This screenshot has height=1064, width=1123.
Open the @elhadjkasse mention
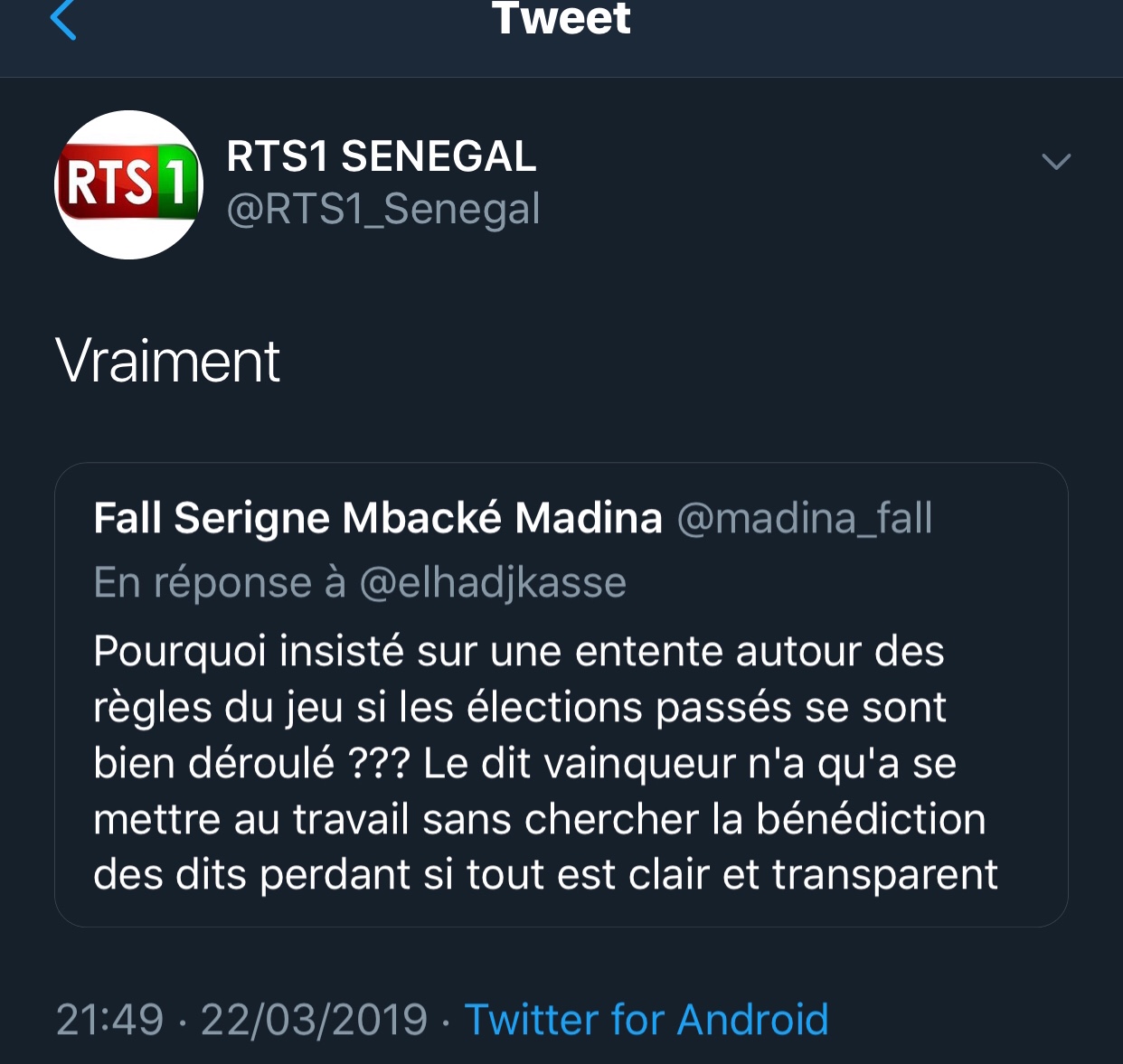pos(493,583)
